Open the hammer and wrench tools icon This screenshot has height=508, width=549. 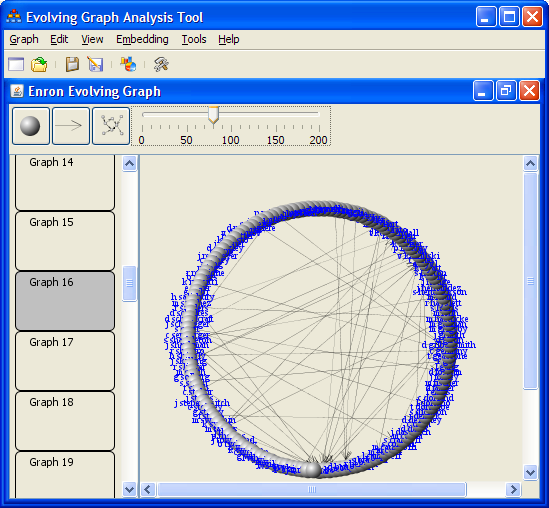(x=161, y=64)
